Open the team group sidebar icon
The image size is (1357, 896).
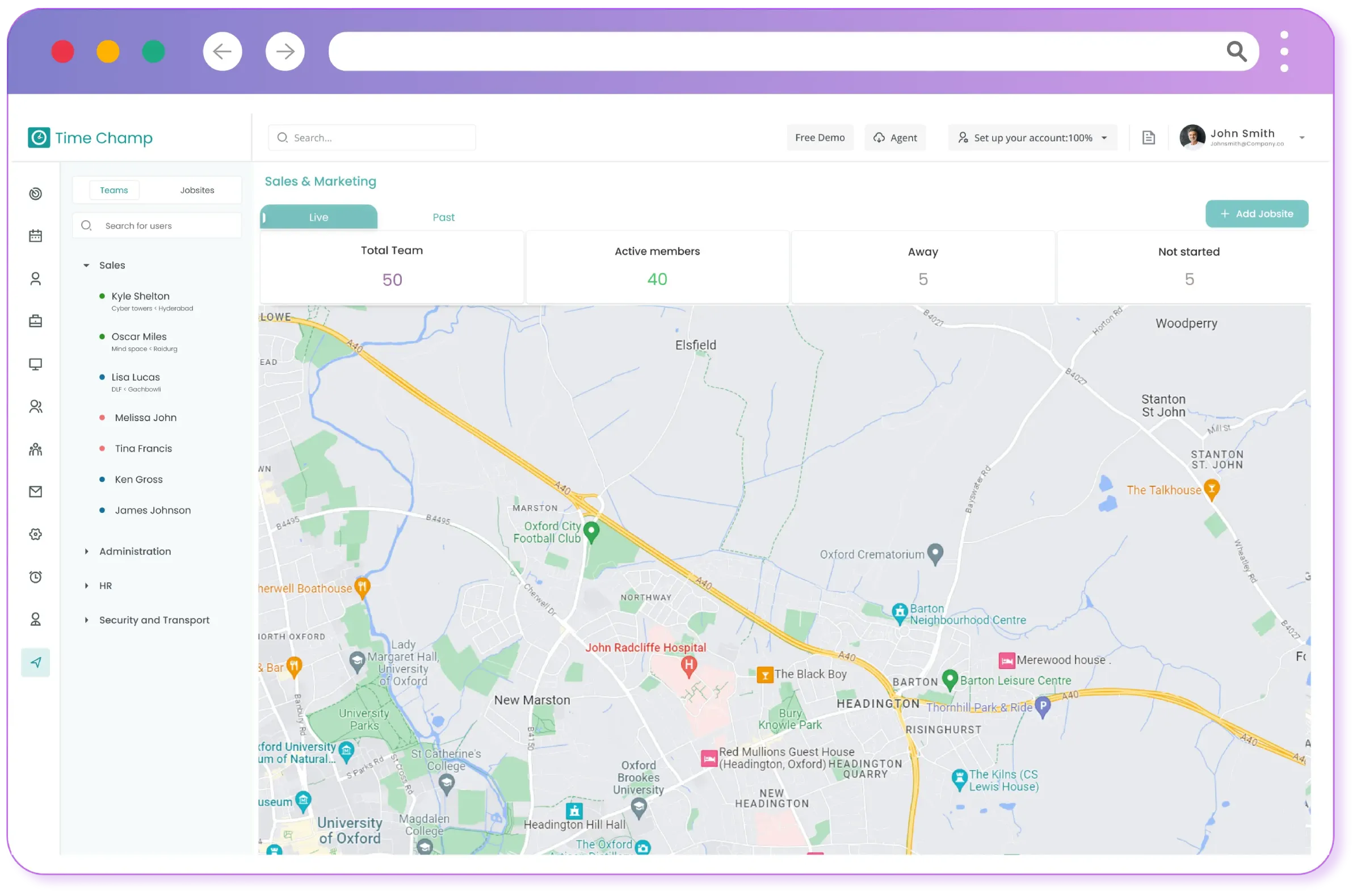click(x=35, y=449)
